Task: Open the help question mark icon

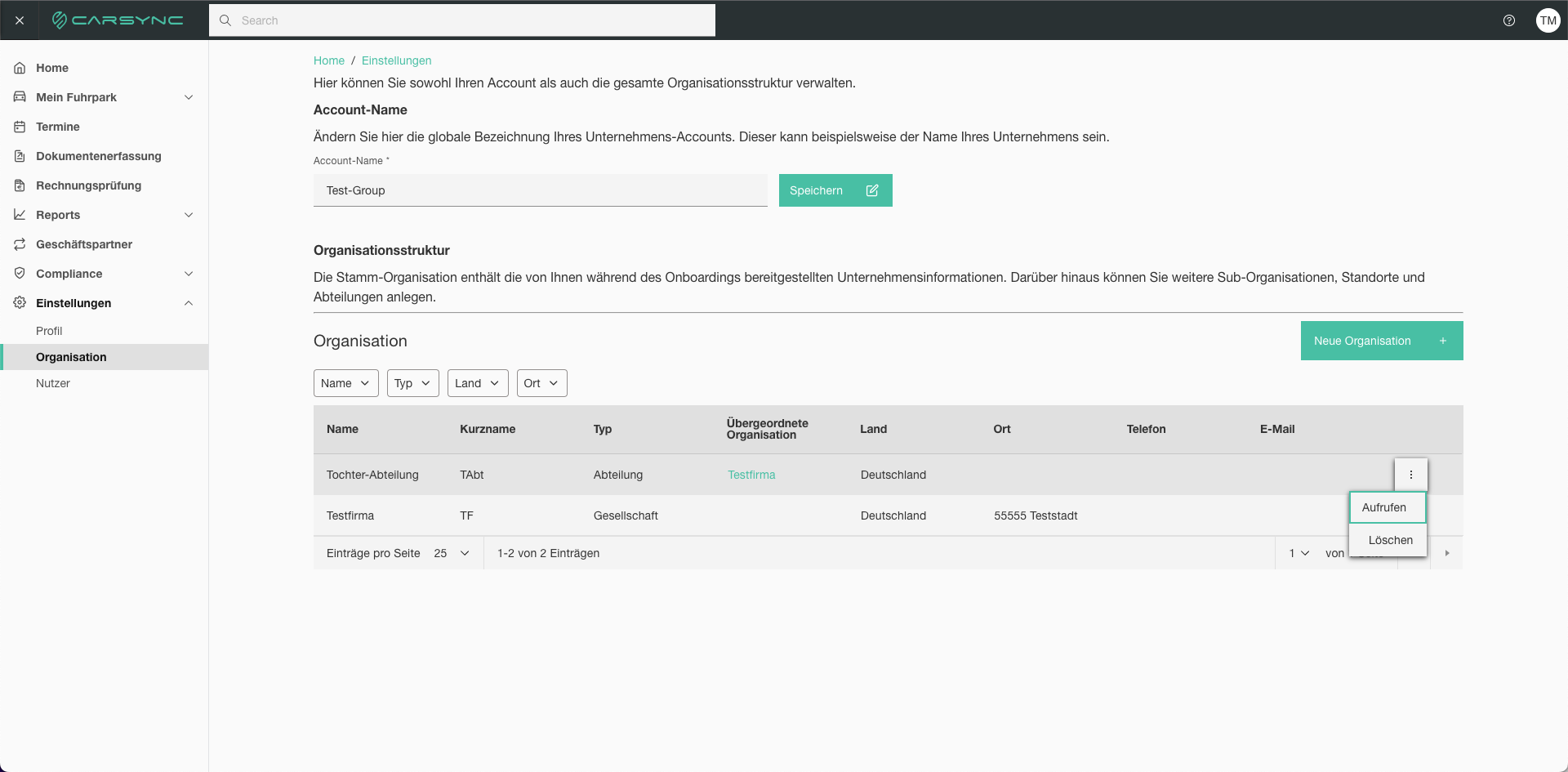Action: (1509, 20)
